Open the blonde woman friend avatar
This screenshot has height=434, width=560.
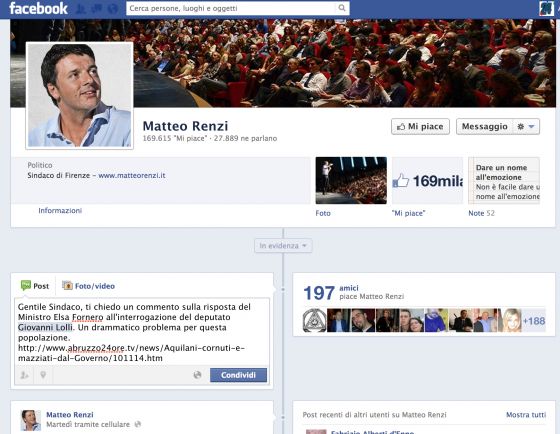coord(511,320)
